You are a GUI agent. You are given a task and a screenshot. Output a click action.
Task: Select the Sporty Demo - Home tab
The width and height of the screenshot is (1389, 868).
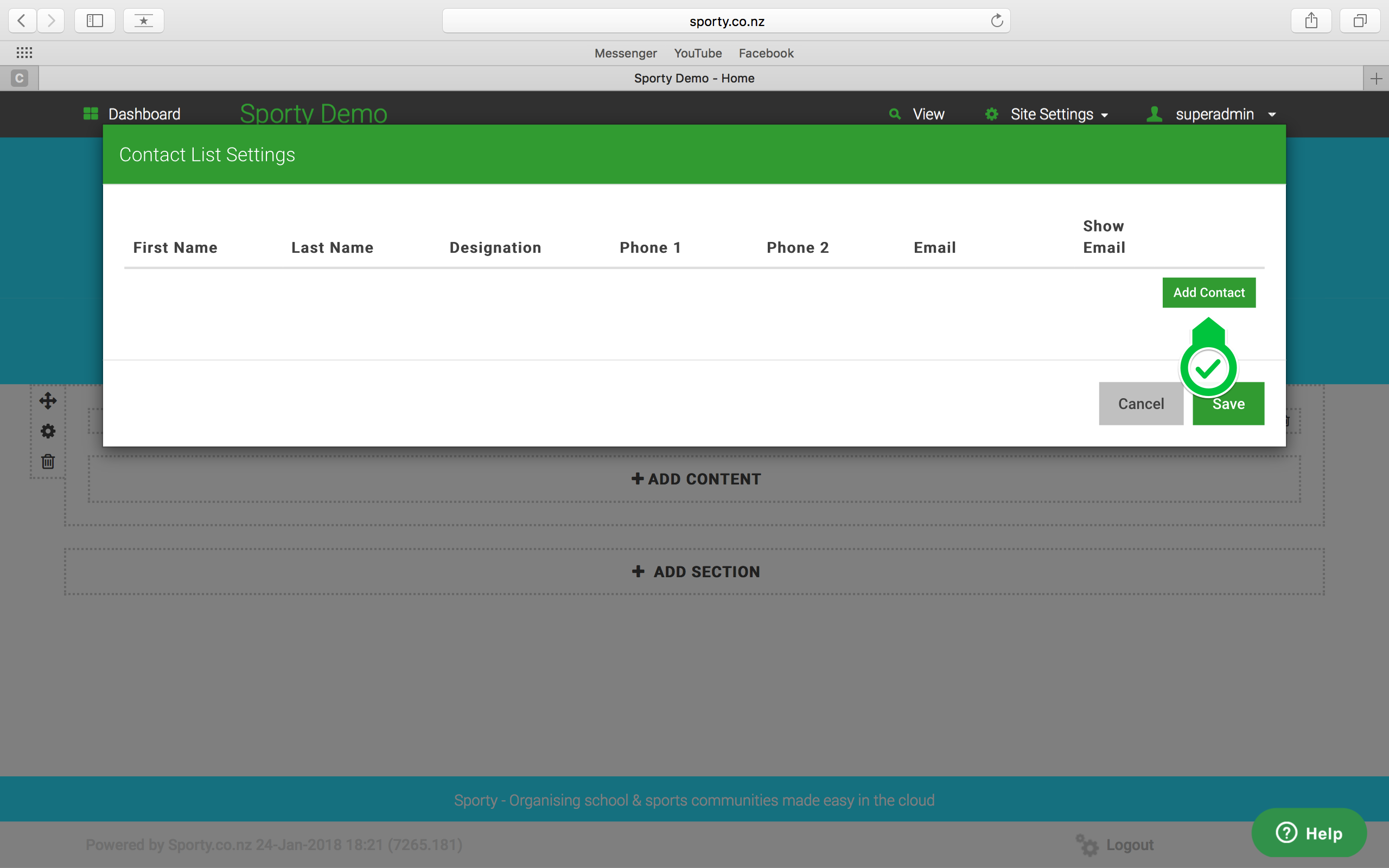[x=694, y=78]
